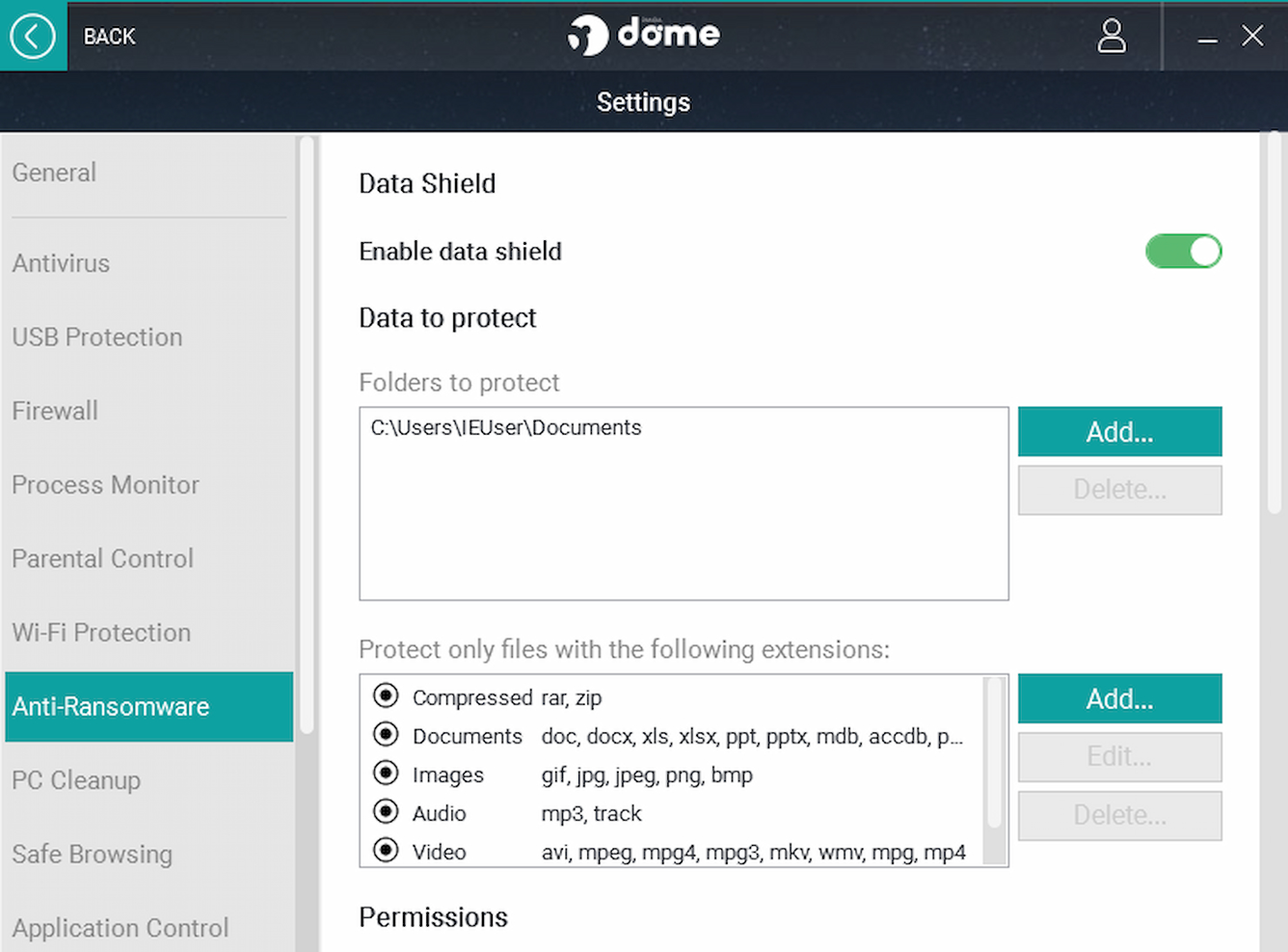Viewport: 1288px width, 952px height.
Task: Open the General settings section
Action: point(54,173)
